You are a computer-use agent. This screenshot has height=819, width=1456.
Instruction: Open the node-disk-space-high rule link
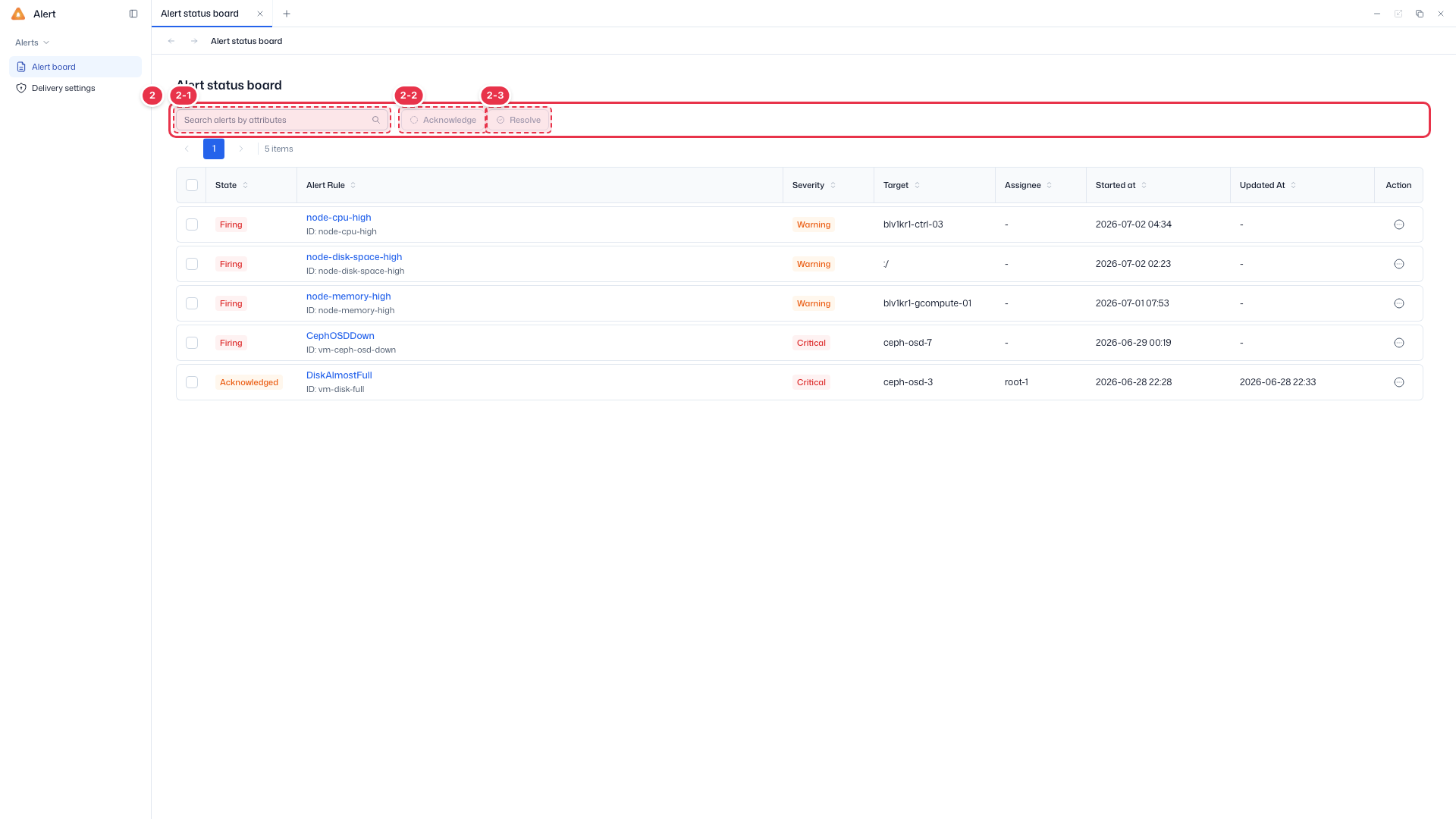354,257
